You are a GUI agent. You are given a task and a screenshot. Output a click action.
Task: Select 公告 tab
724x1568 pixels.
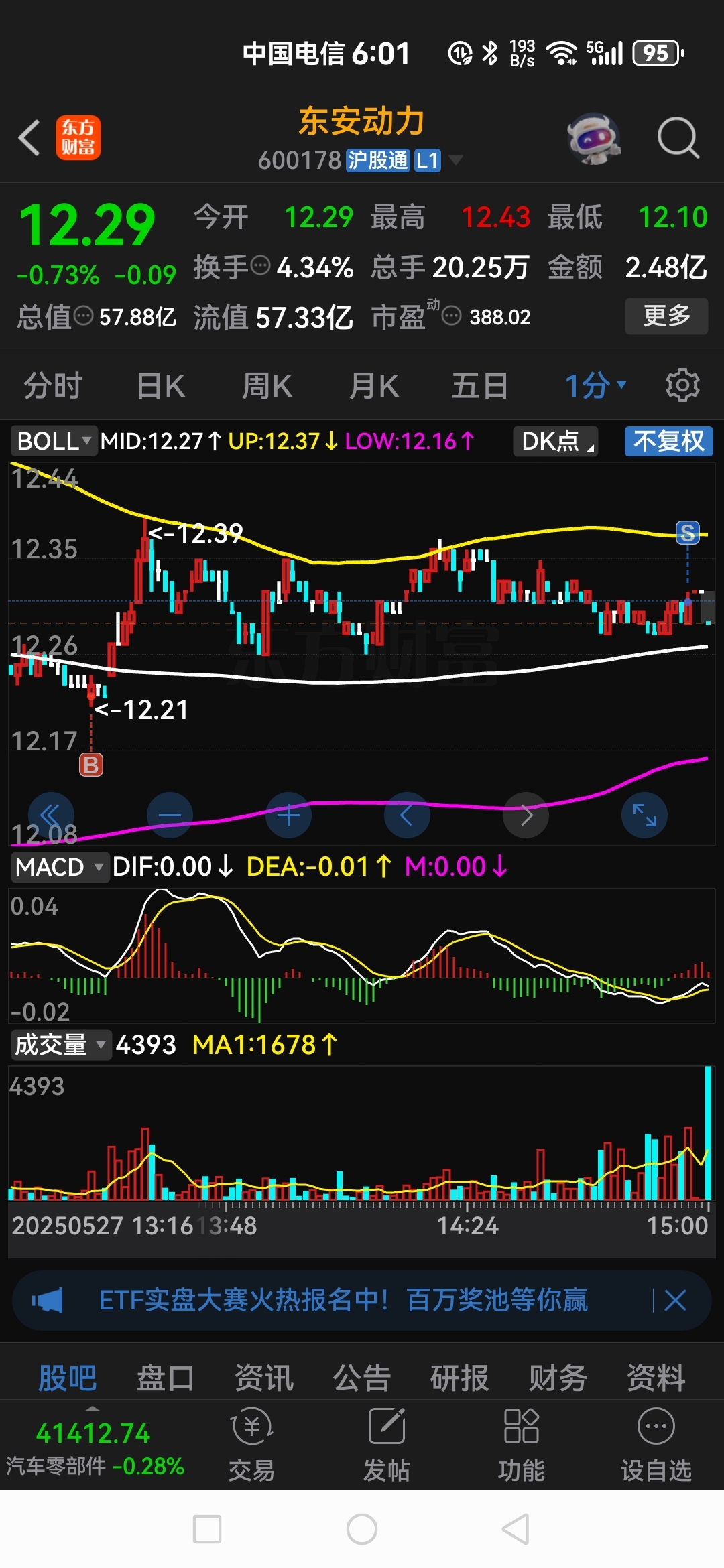click(362, 1378)
